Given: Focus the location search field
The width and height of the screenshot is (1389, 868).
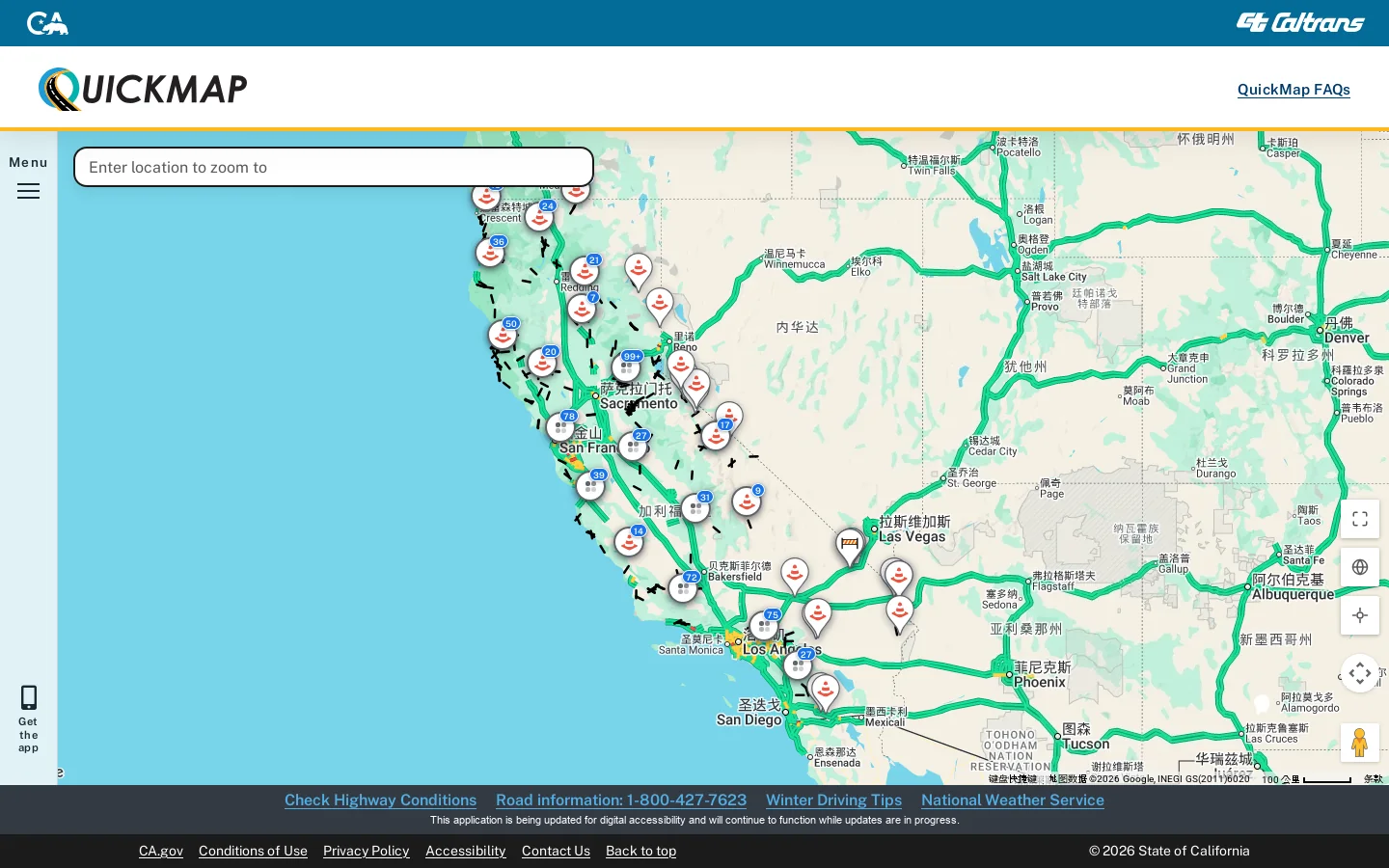Looking at the screenshot, I should click(x=334, y=167).
